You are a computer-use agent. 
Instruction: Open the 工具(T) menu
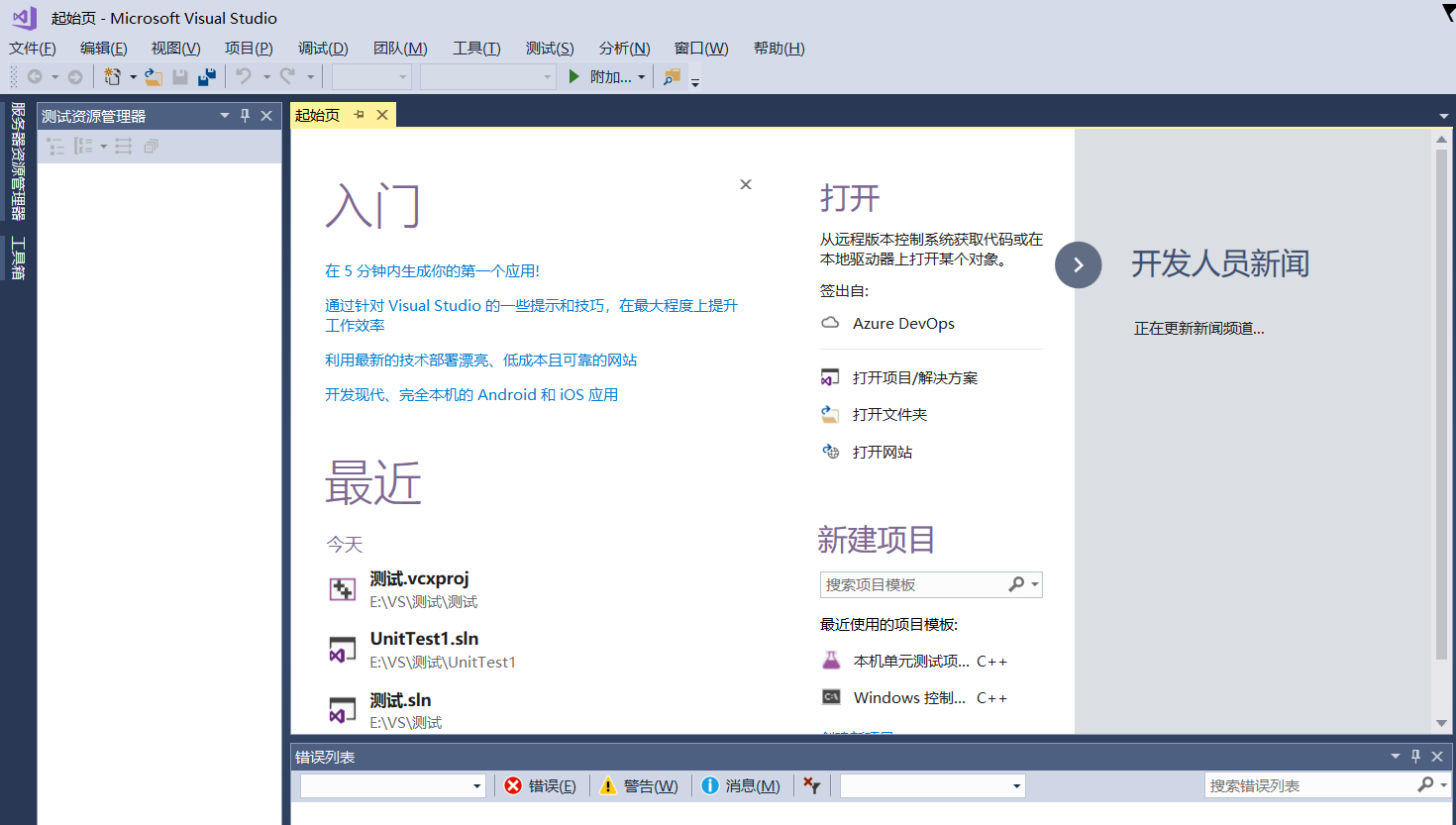[x=477, y=48]
